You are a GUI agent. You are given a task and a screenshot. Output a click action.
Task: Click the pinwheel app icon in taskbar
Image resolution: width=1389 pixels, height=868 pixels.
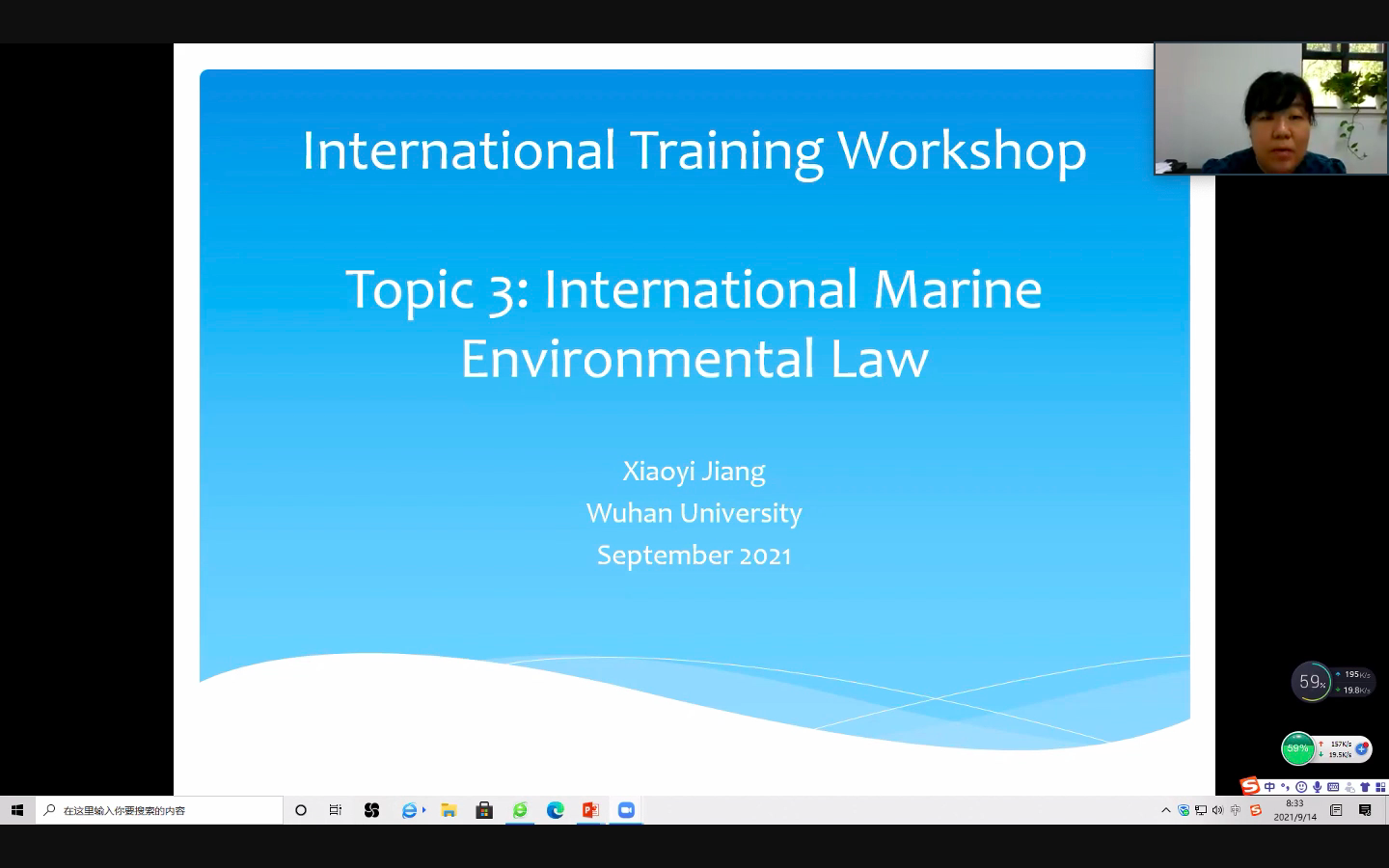(371, 810)
